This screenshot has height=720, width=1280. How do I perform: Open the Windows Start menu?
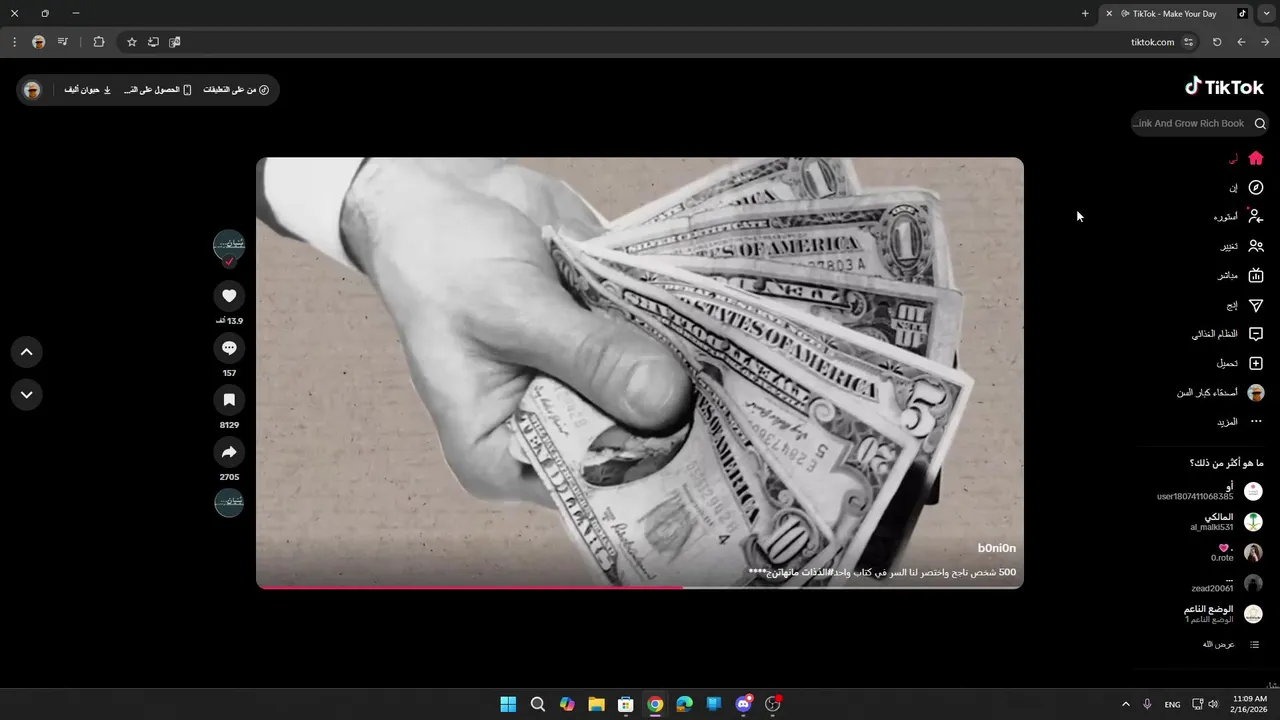tap(508, 704)
